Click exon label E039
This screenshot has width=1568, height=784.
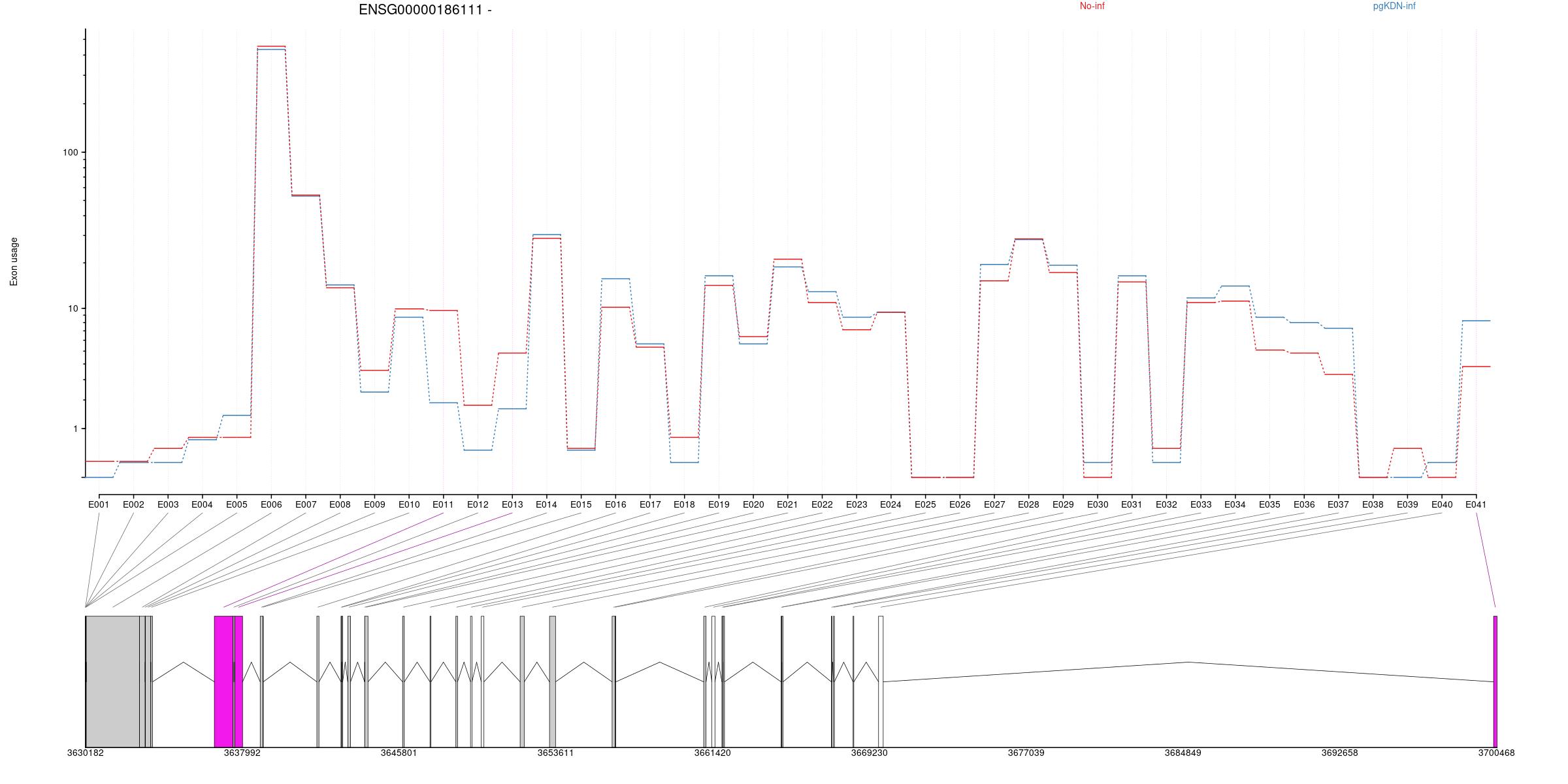click(1407, 504)
